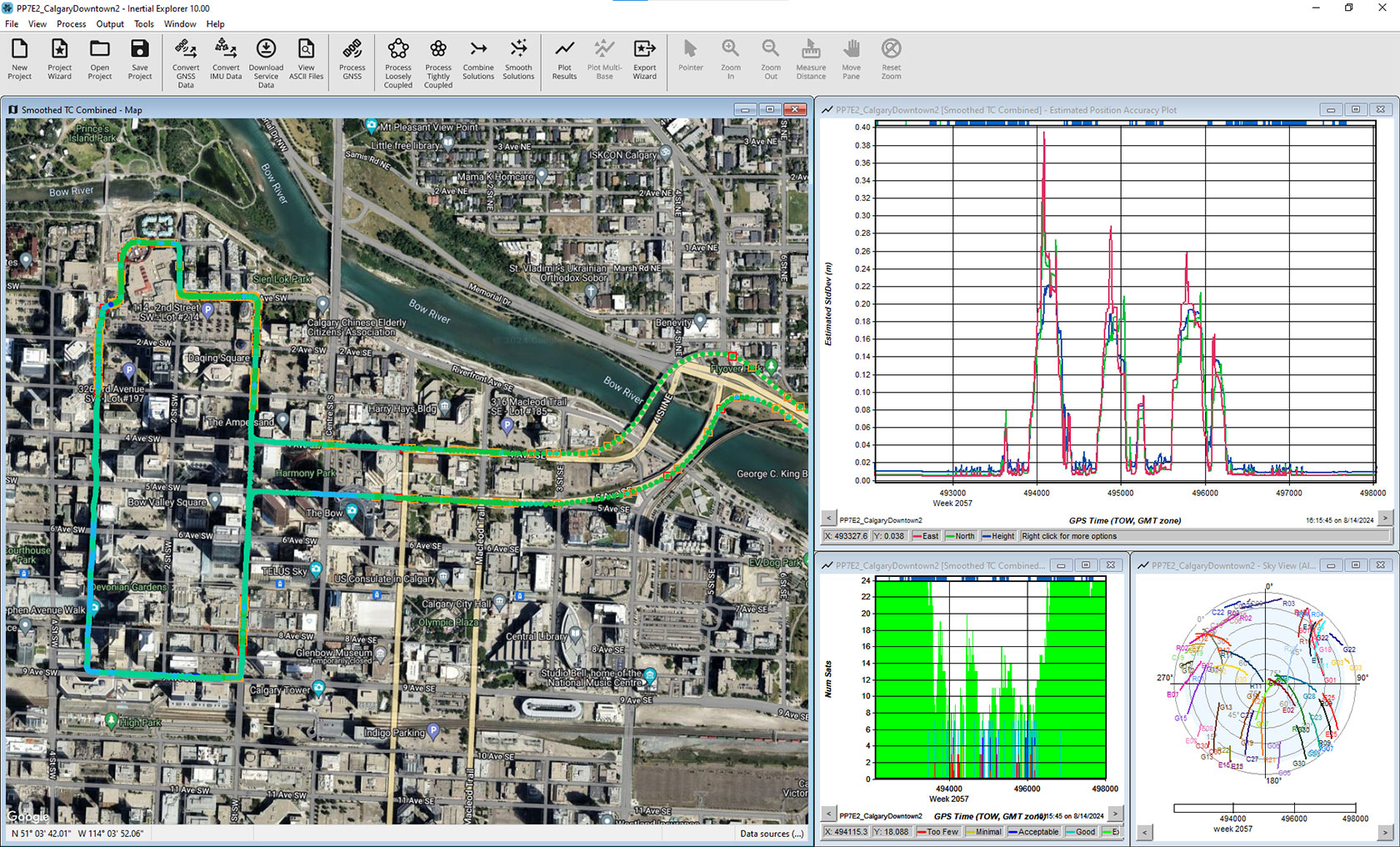Open the Smooth Solutions tool
The image size is (1400, 847).
[518, 58]
